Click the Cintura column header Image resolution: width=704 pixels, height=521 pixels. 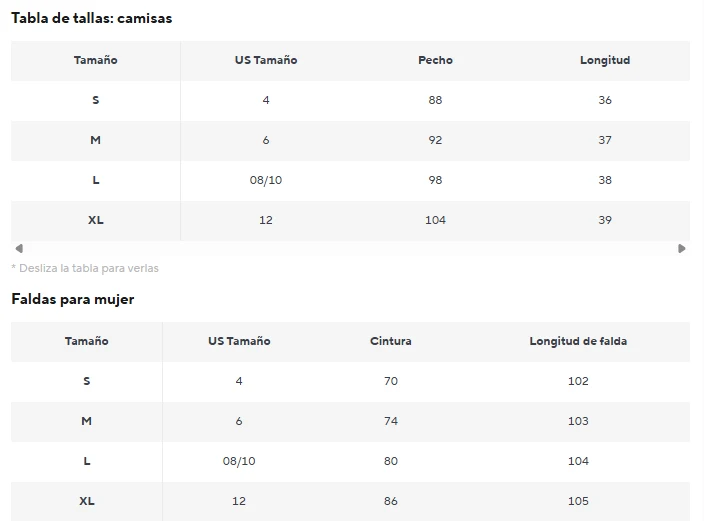391,341
